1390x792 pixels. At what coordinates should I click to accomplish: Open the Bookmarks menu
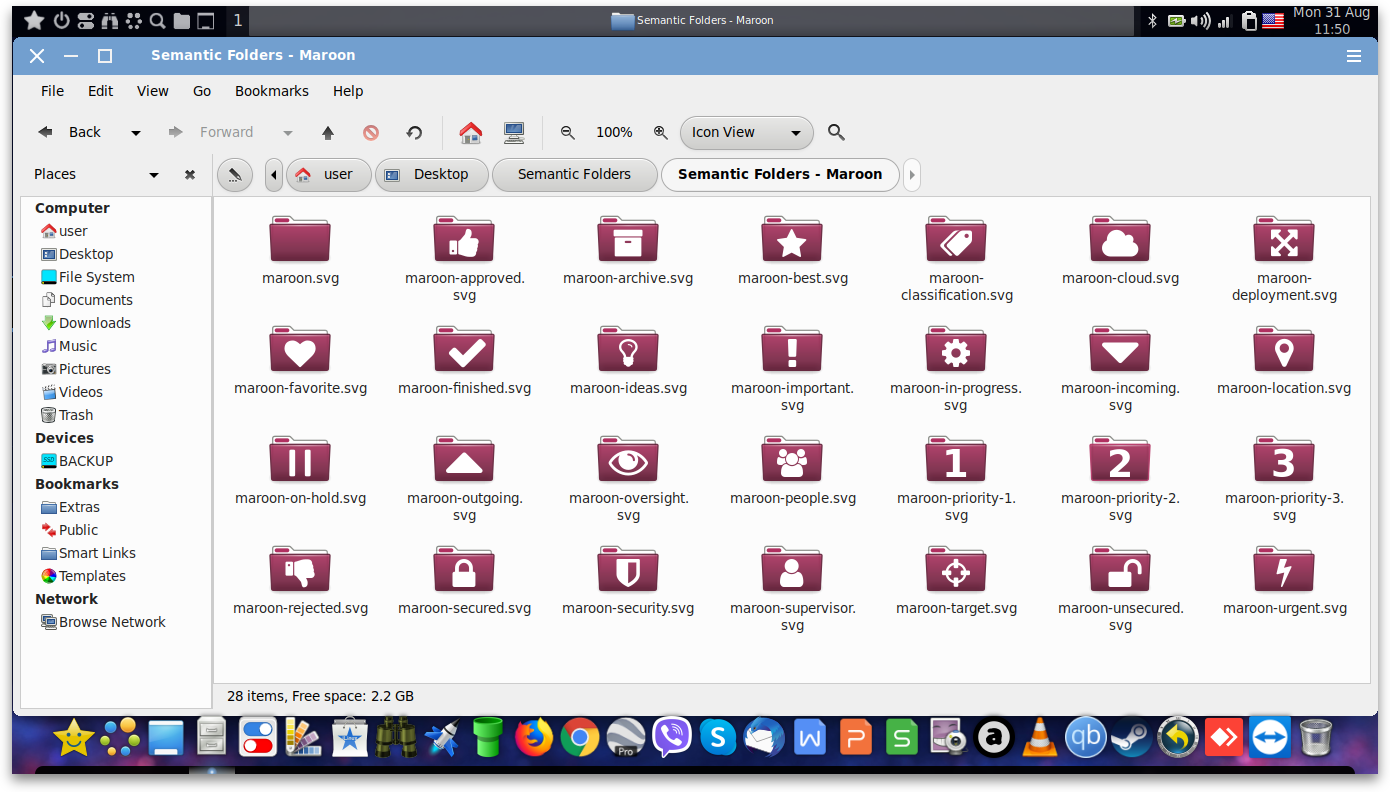(x=272, y=91)
